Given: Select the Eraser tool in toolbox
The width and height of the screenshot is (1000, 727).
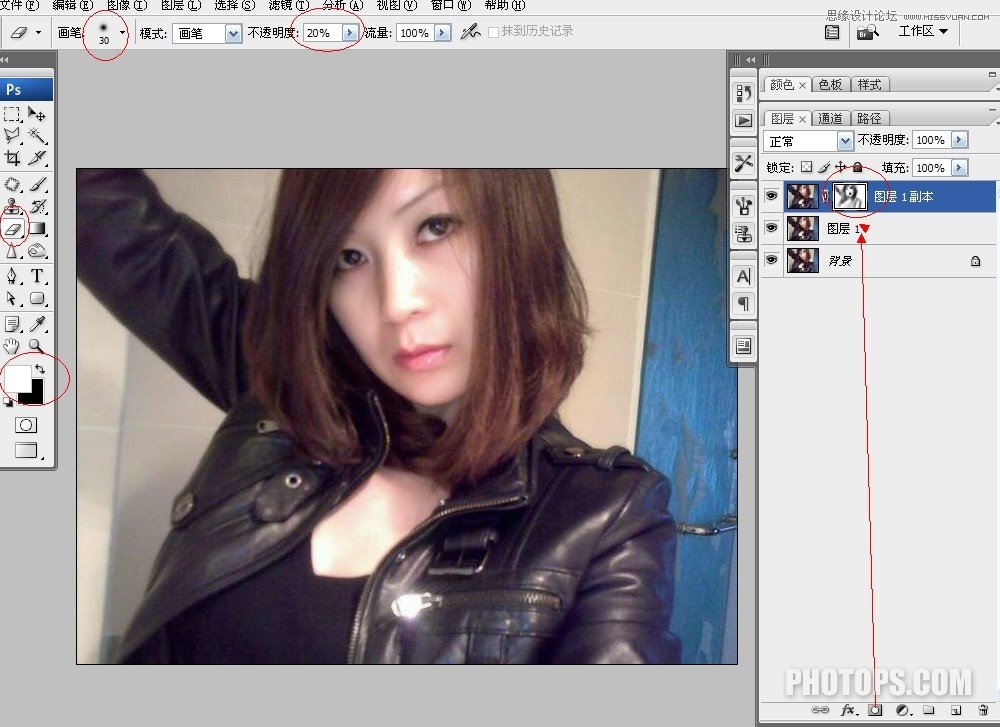Looking at the screenshot, I should [x=13, y=228].
